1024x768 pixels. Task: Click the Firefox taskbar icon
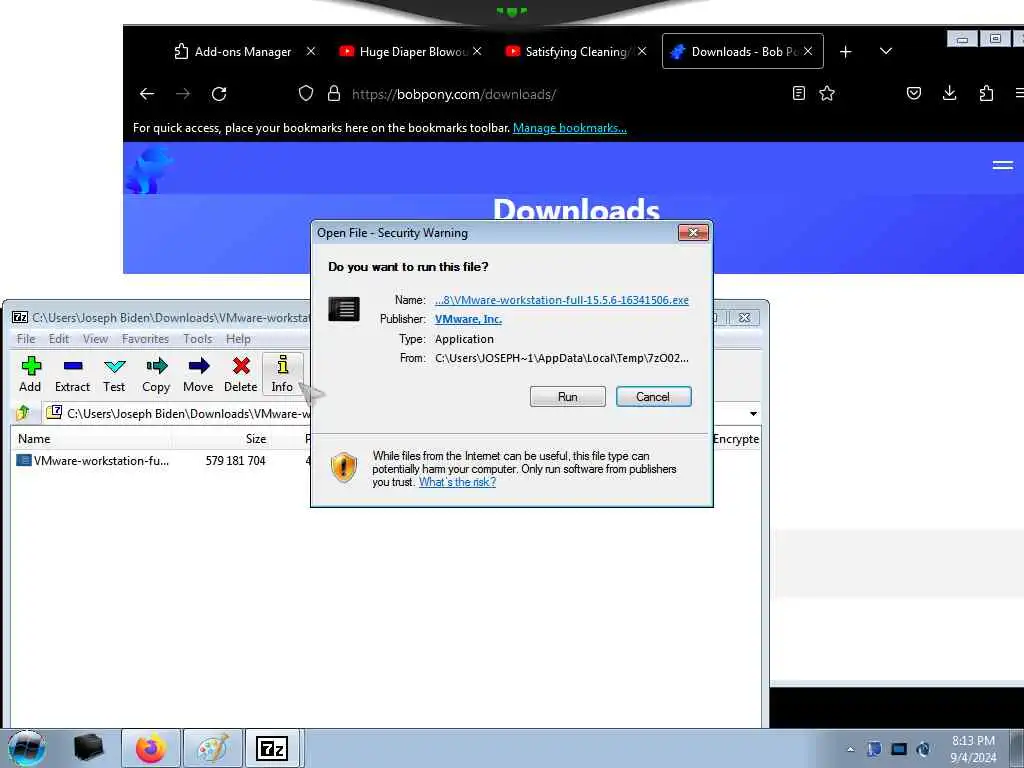point(150,748)
